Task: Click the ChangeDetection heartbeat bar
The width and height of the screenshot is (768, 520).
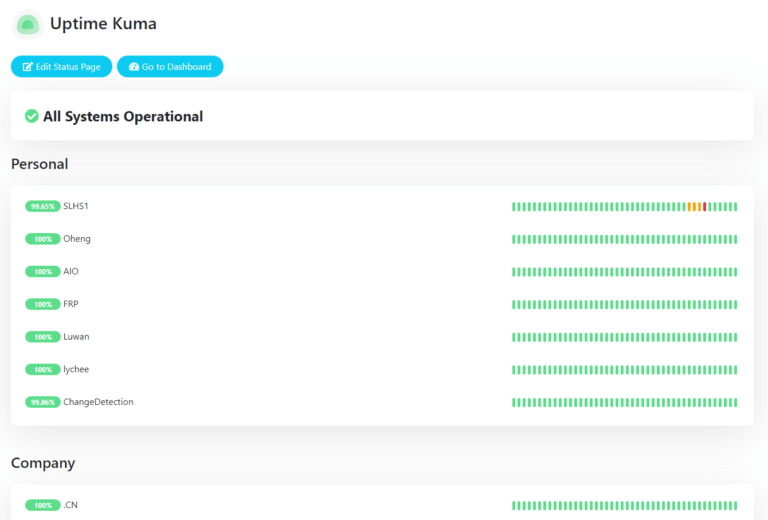Action: click(624, 402)
